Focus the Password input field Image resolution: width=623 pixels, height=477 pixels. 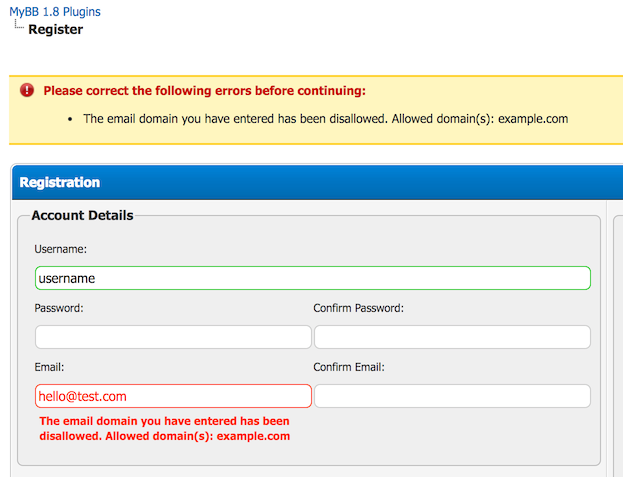pos(173,337)
